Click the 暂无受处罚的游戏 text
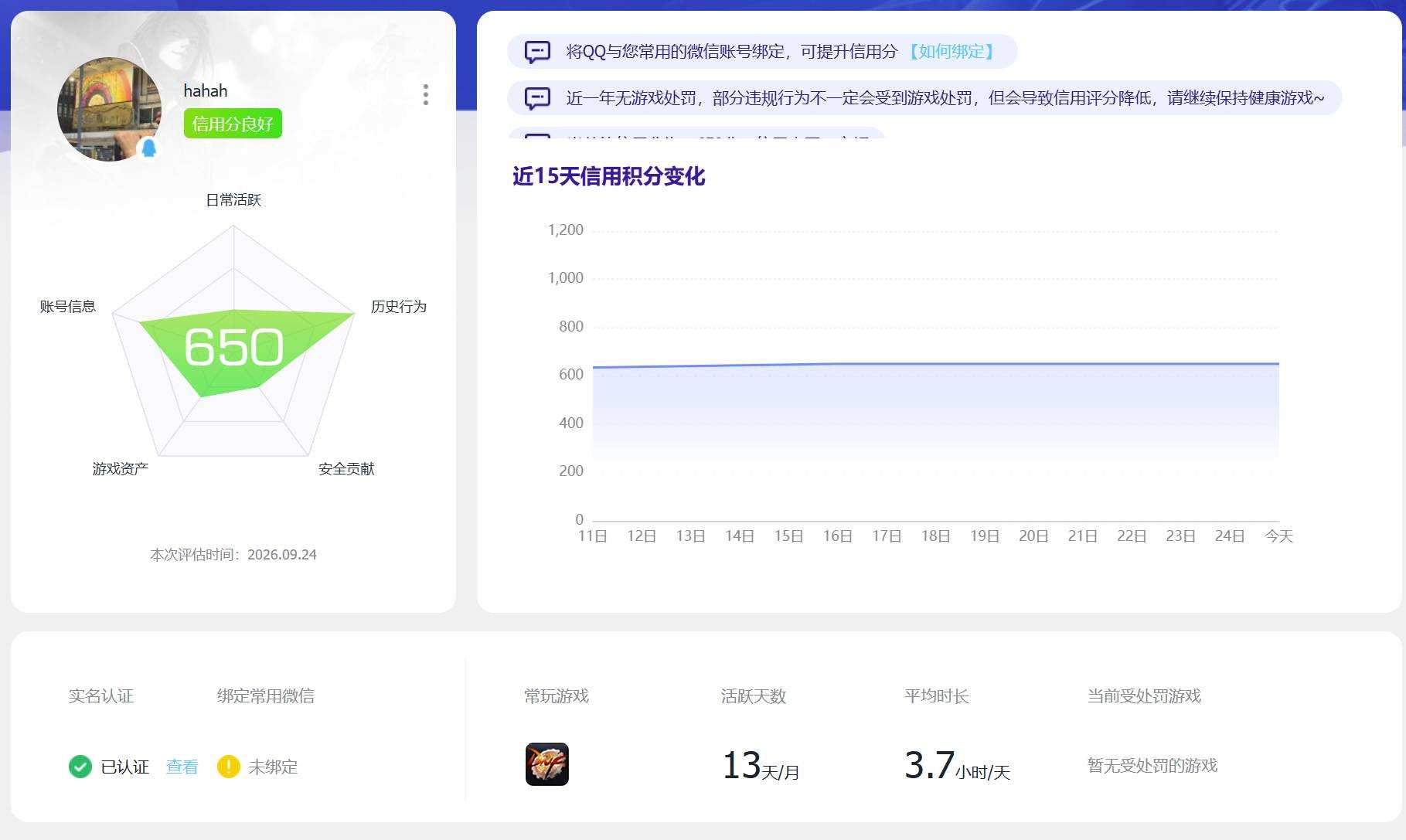 [1152, 766]
